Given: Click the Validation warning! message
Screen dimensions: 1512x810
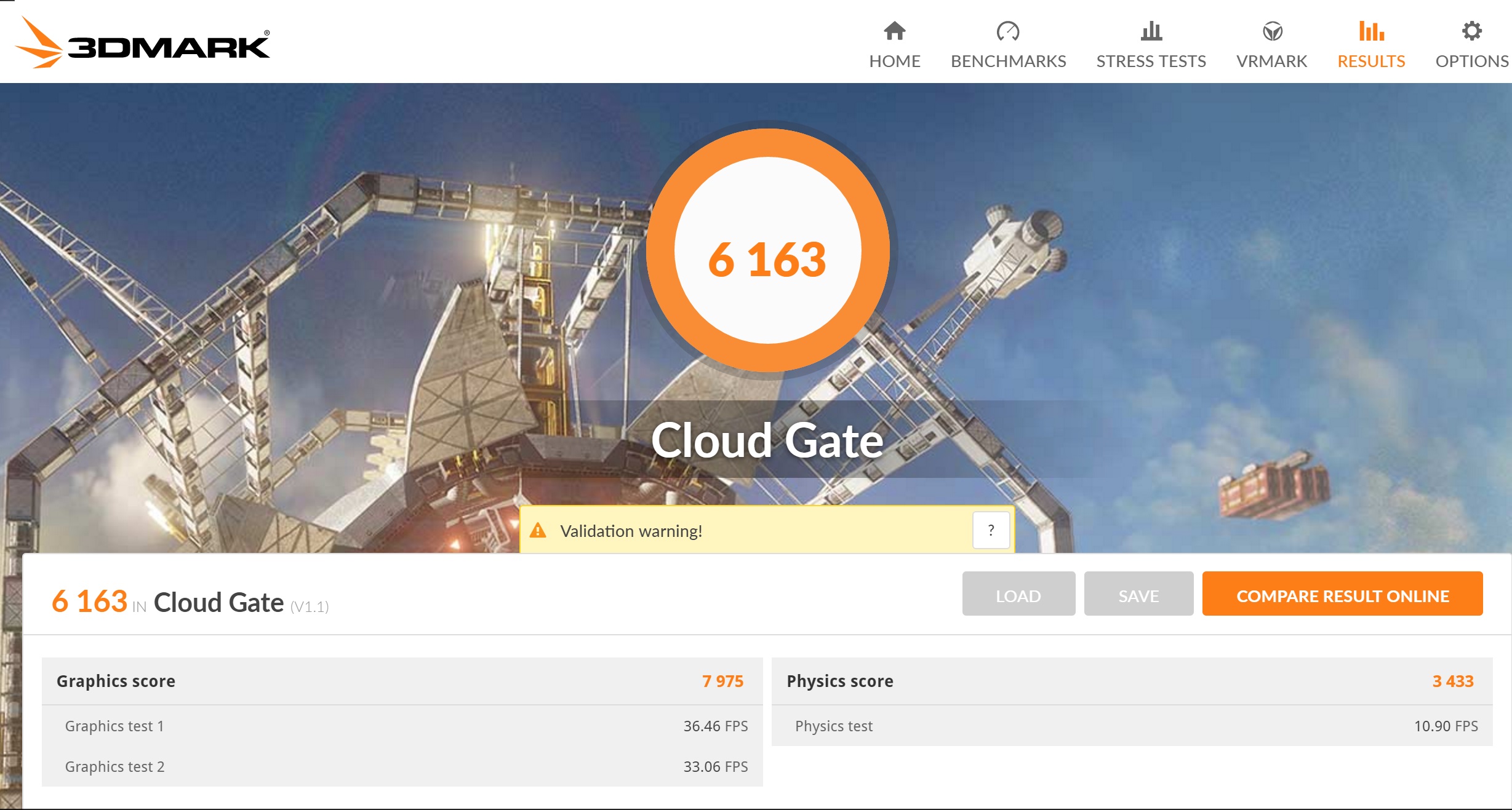Looking at the screenshot, I should (631, 531).
